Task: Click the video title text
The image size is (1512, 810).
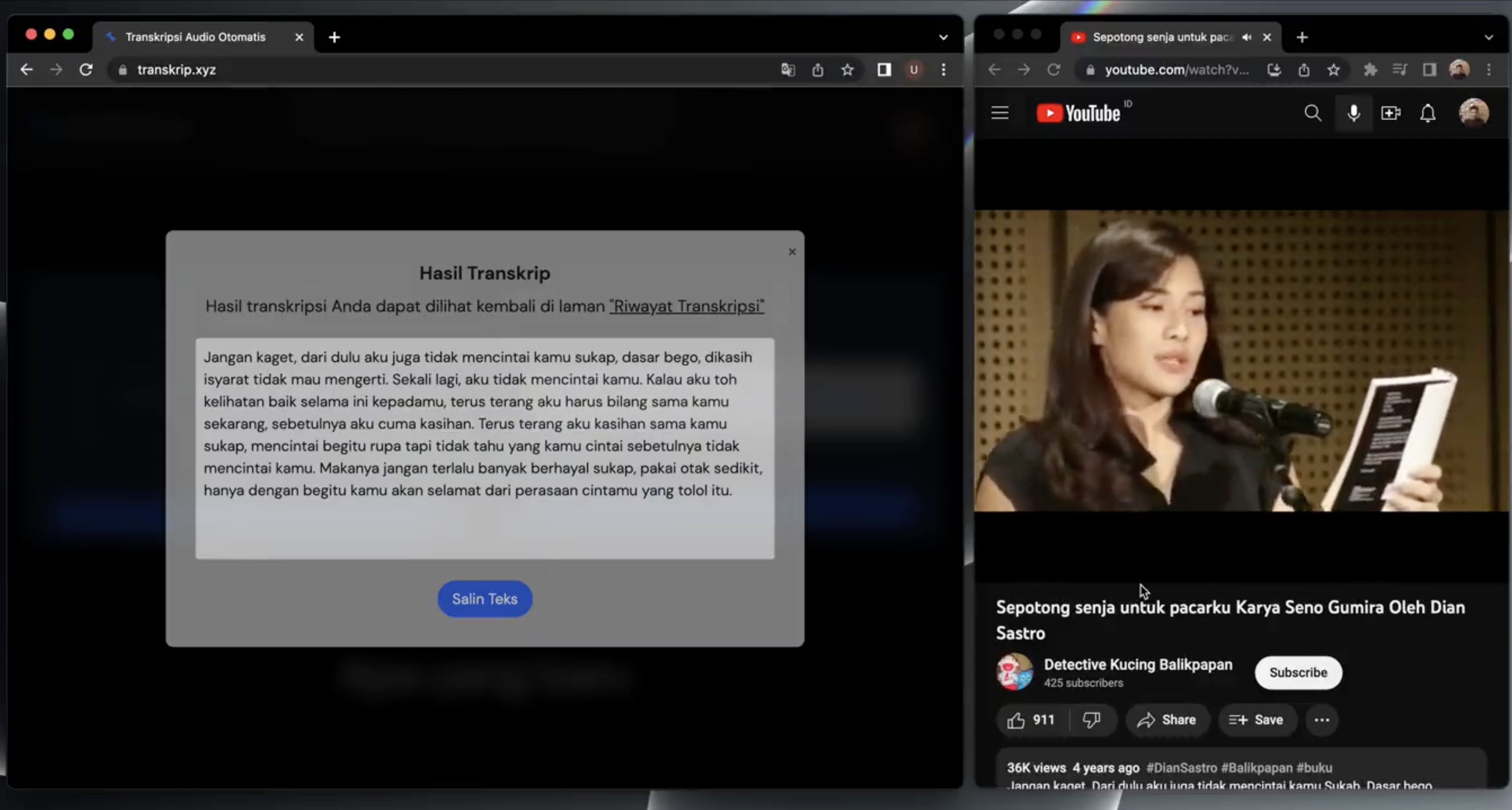Action: tap(1230, 620)
